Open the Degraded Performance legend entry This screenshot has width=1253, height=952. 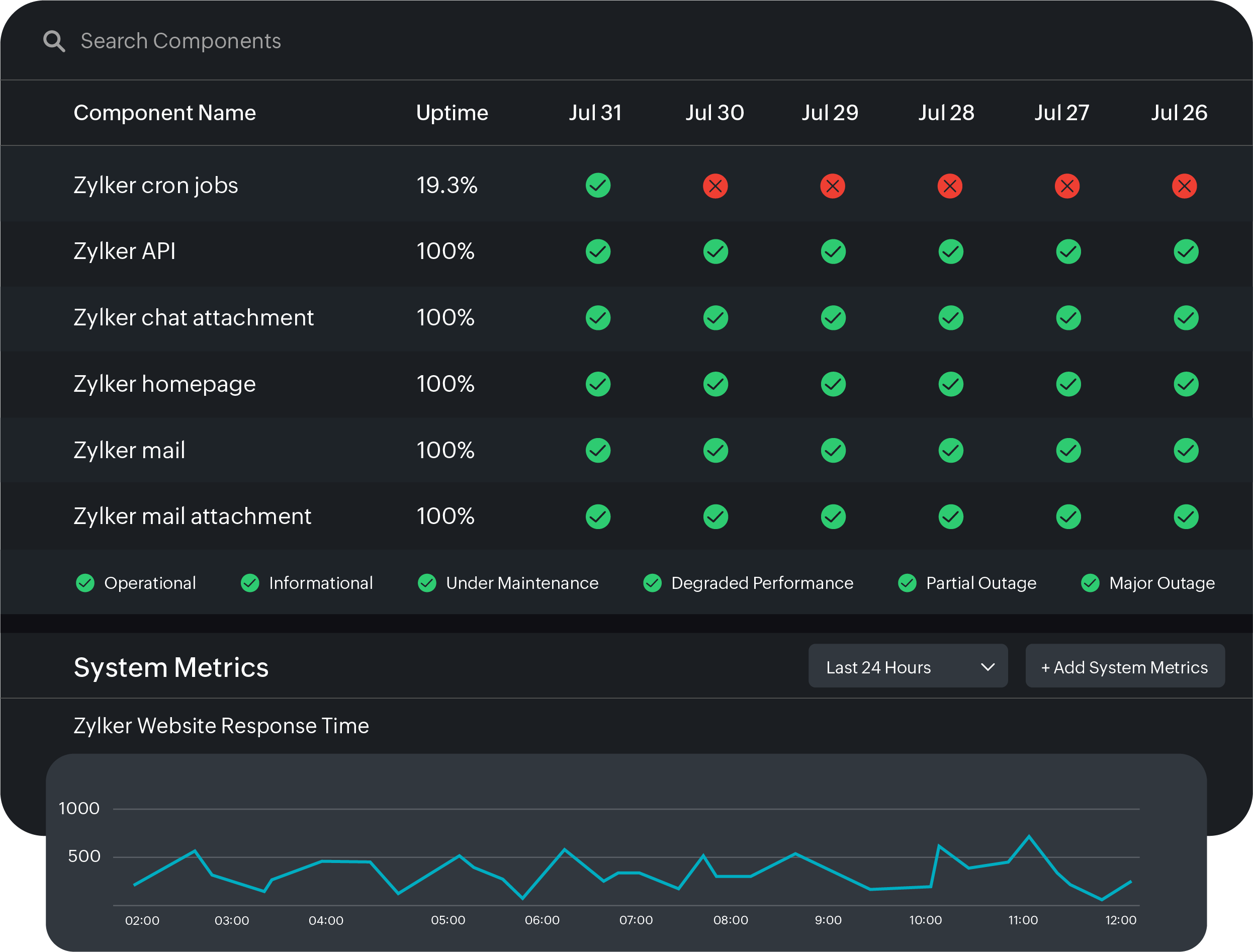(x=652, y=582)
